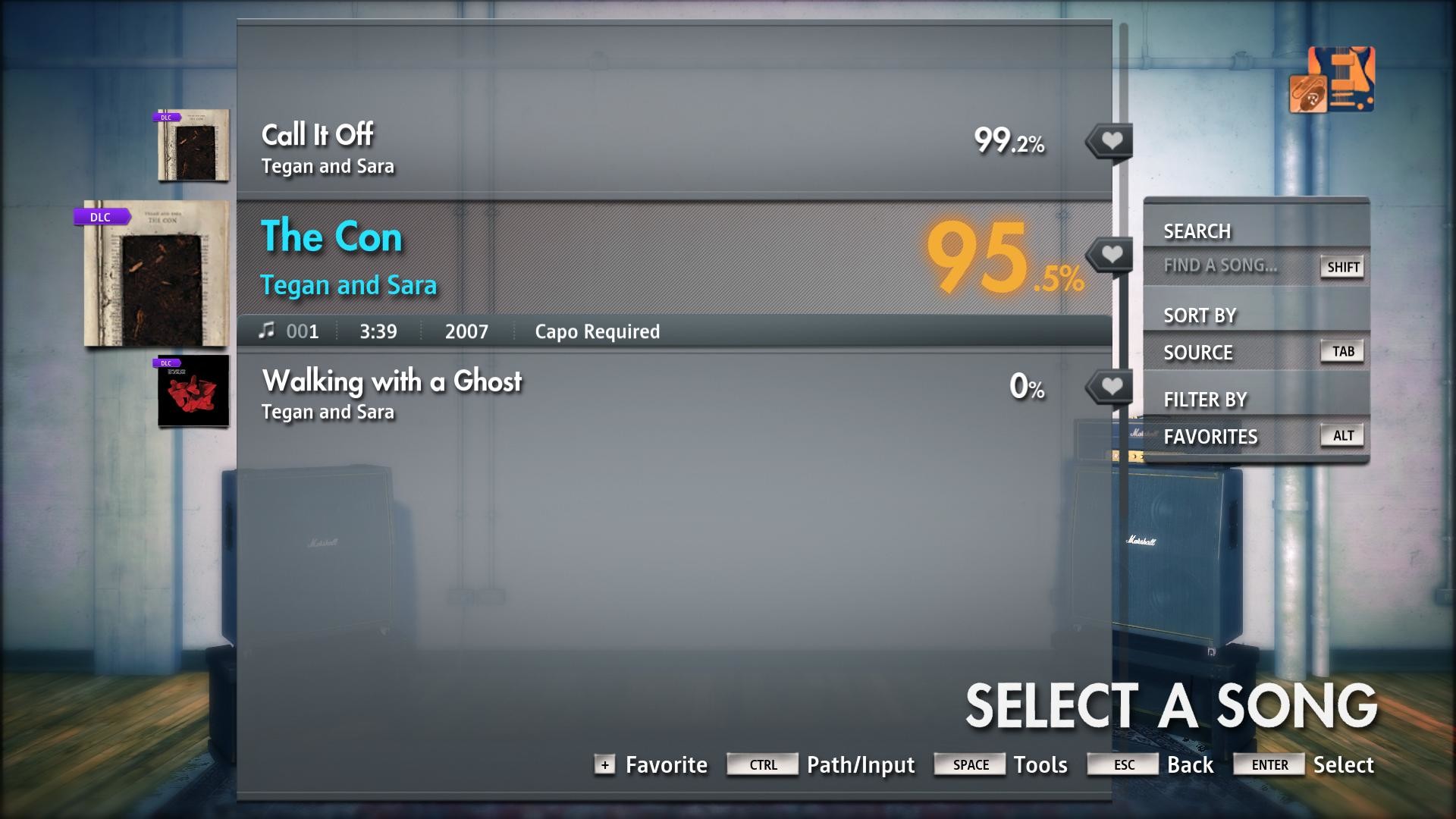The width and height of the screenshot is (1456, 819).
Task: Click the Tools SPACE button
Action: (x=966, y=764)
